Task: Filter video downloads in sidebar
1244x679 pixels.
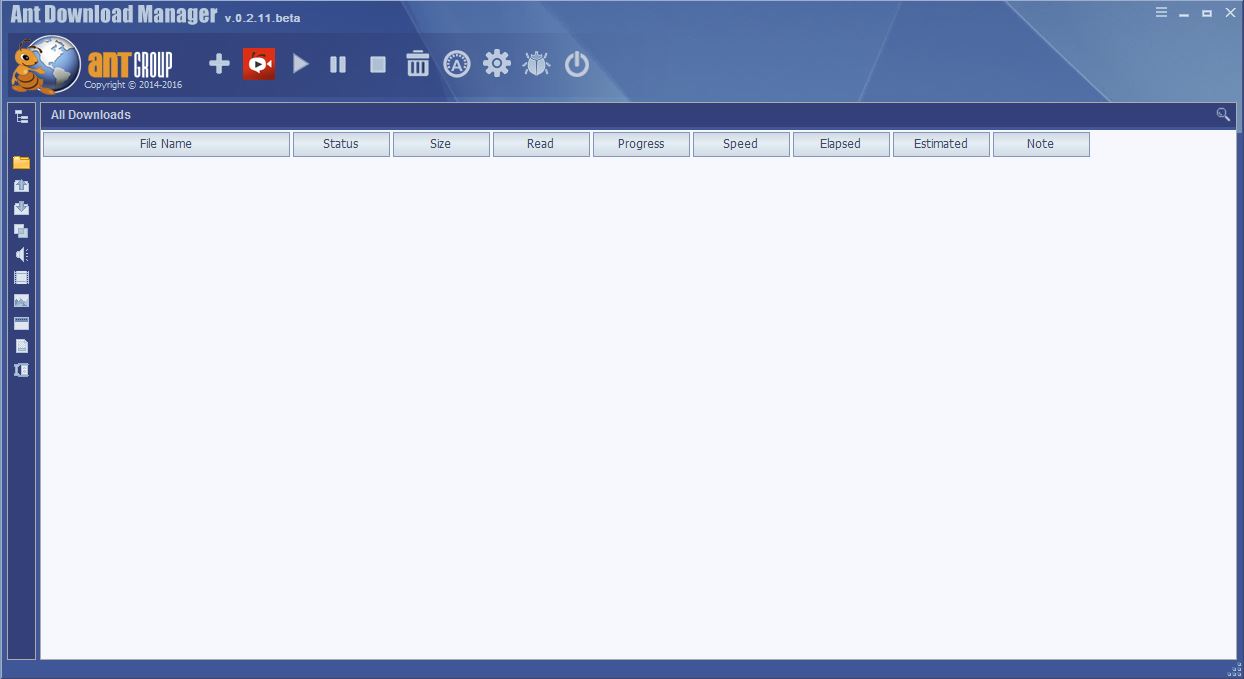Action: pos(20,277)
